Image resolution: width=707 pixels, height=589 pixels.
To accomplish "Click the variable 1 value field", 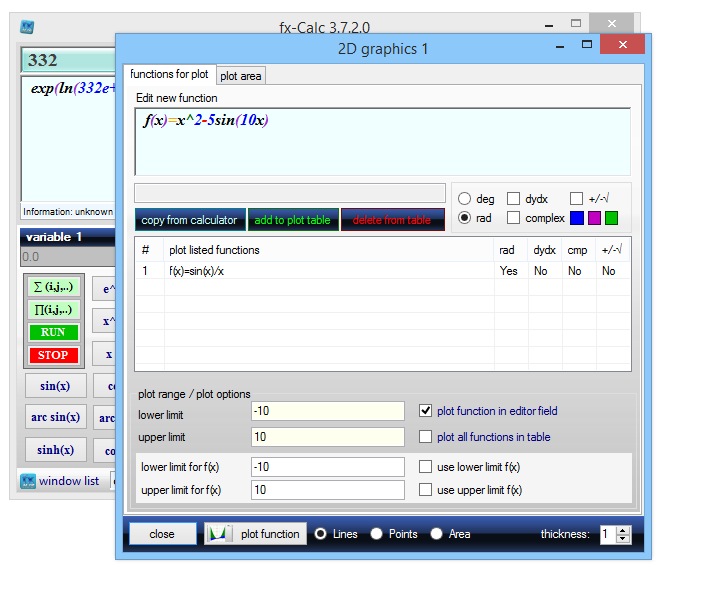I will tap(68, 257).
